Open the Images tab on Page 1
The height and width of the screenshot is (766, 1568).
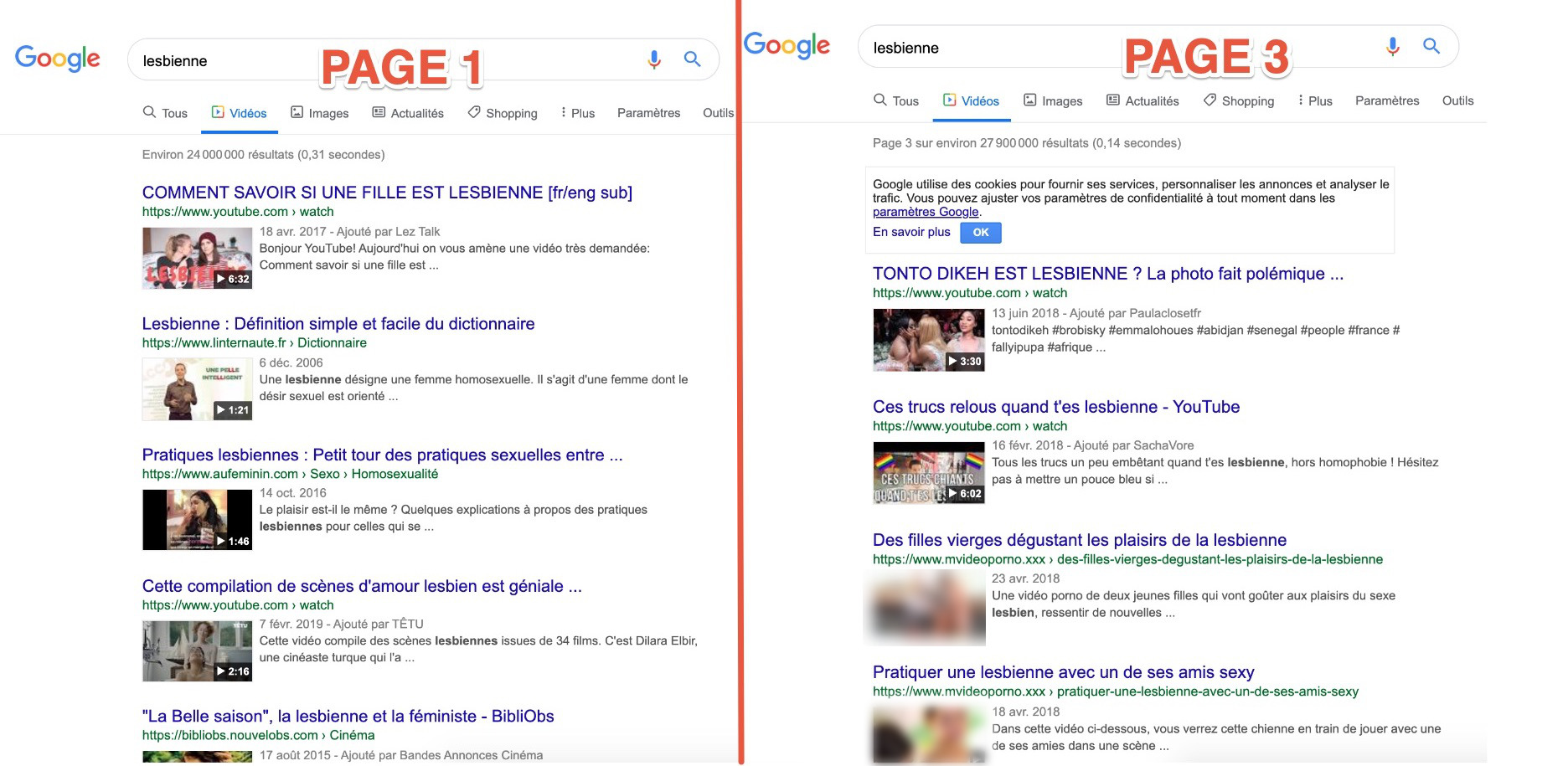point(319,113)
